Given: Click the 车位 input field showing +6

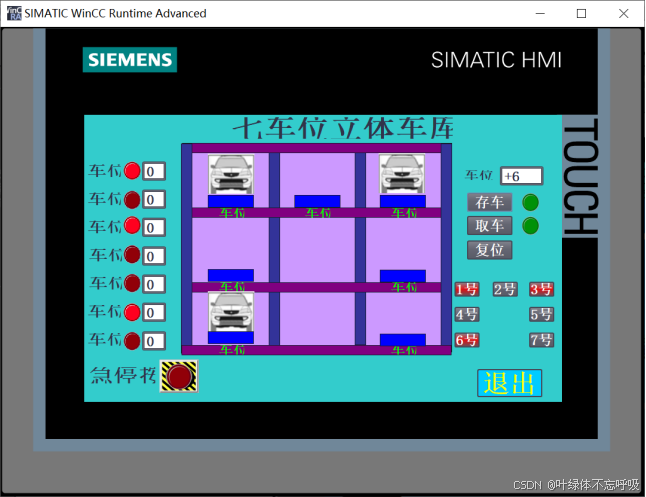Looking at the screenshot, I should tap(522, 176).
